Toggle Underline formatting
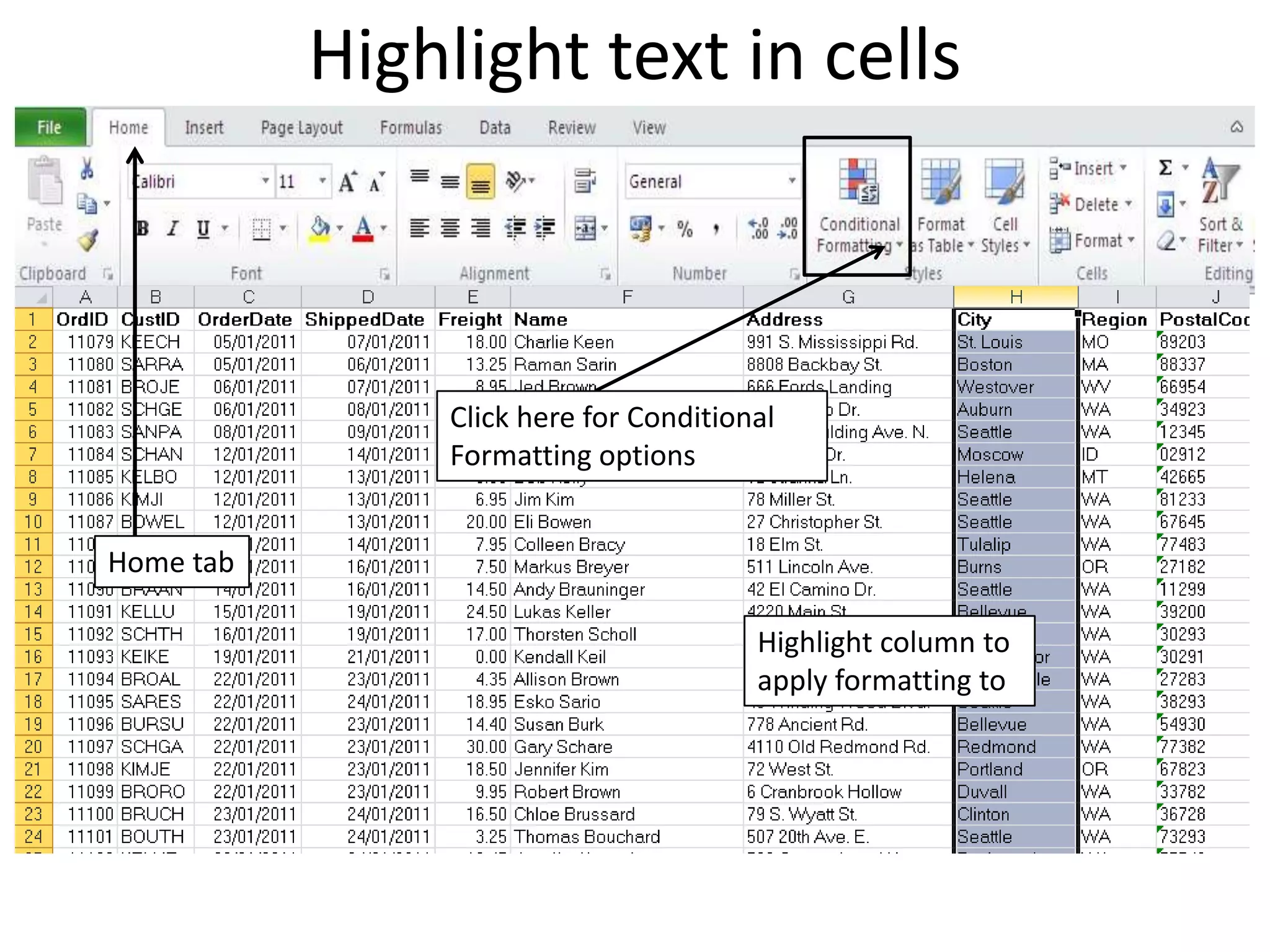The width and height of the screenshot is (1270, 952). [x=203, y=229]
